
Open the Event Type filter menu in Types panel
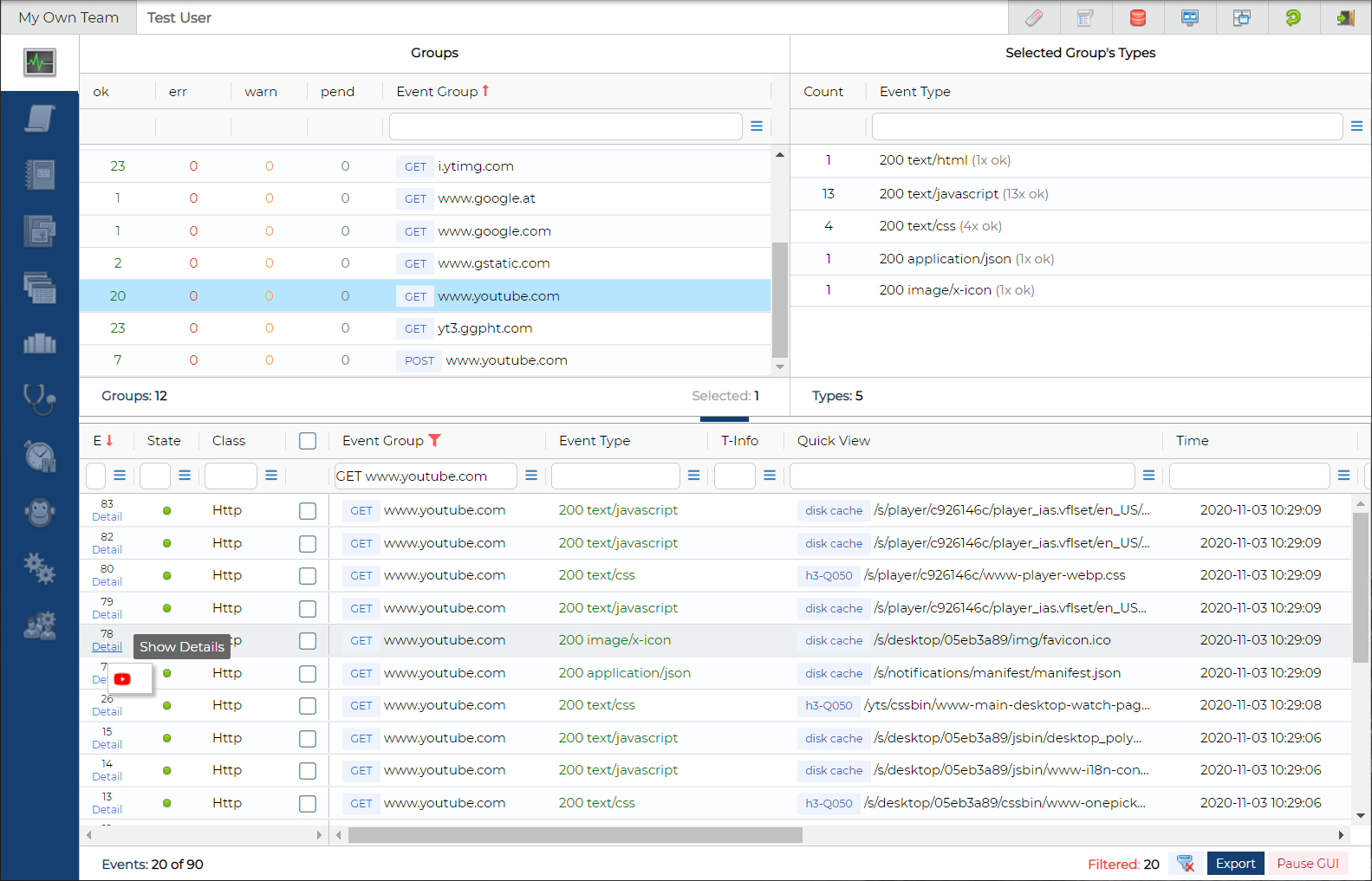point(1356,126)
